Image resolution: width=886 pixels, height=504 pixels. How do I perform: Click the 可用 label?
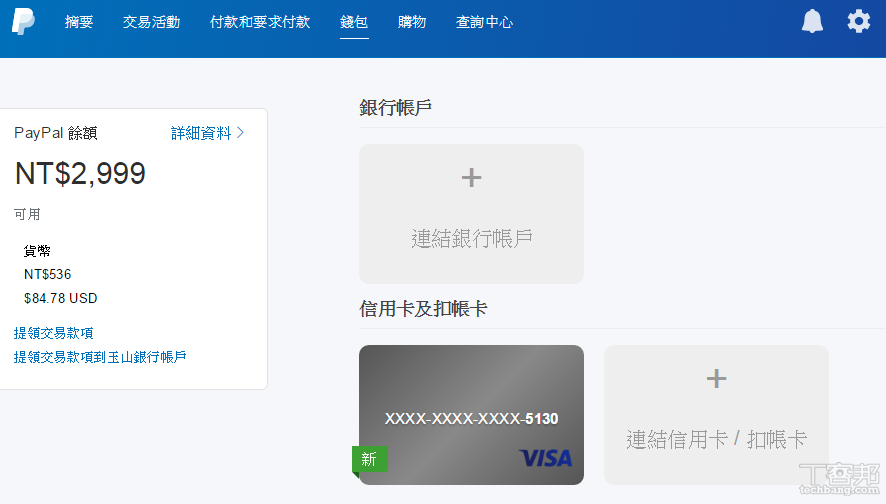tap(27, 215)
